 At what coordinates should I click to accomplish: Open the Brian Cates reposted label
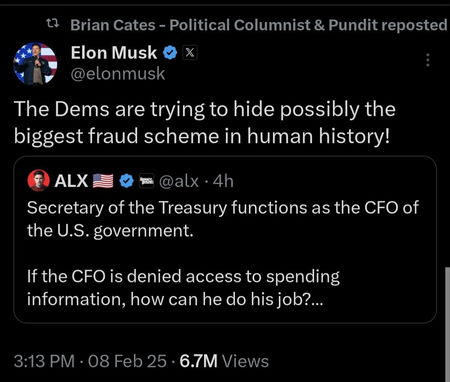(x=259, y=25)
